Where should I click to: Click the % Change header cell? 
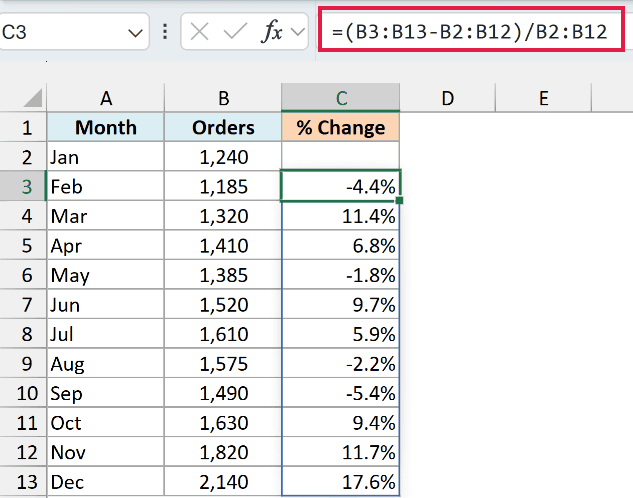(x=341, y=127)
